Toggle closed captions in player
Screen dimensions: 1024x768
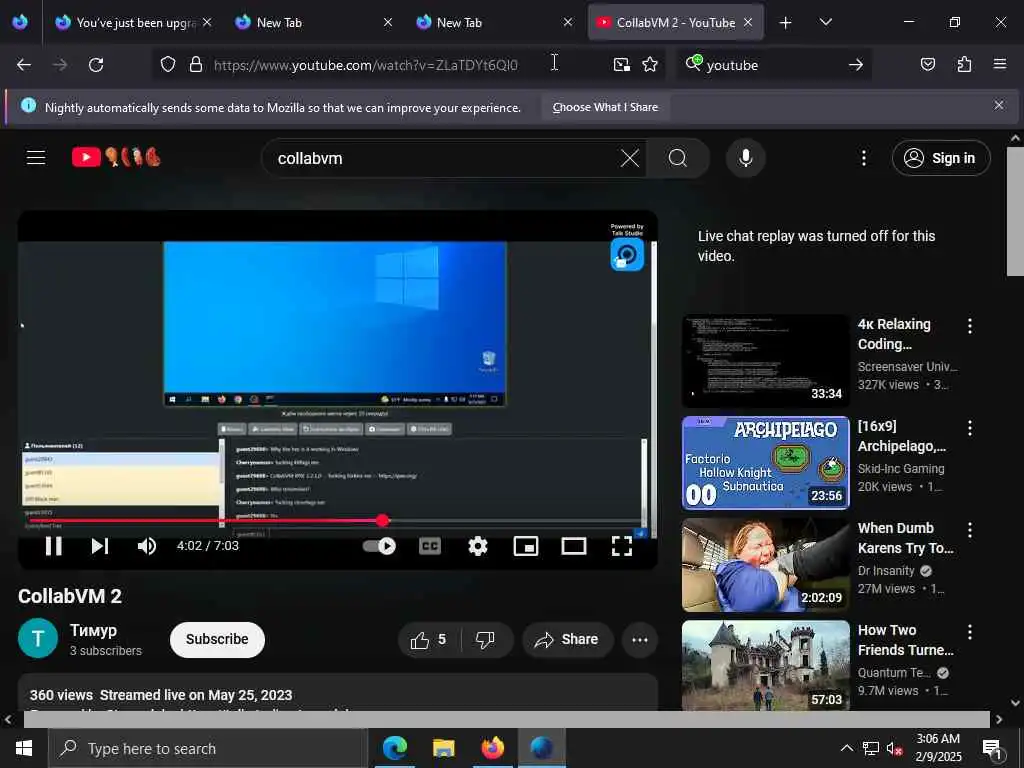tap(430, 546)
